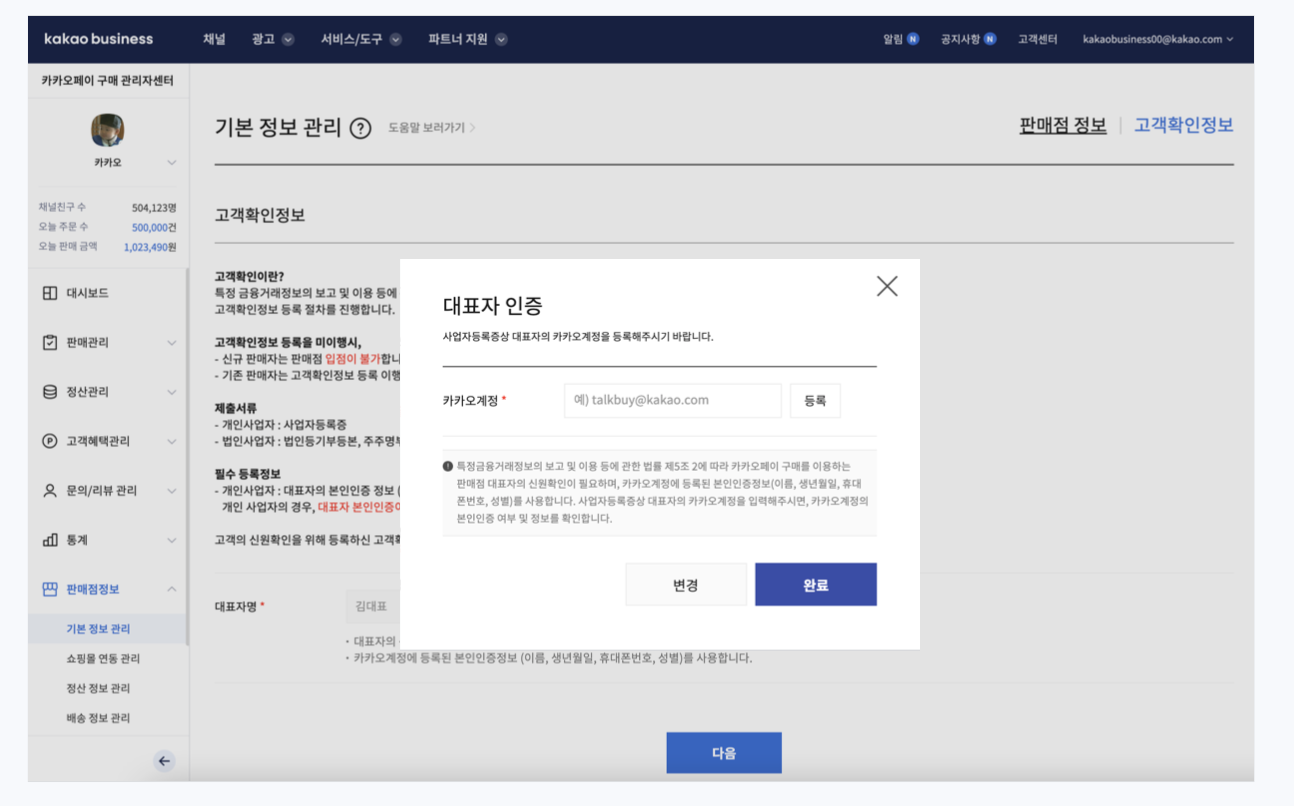Viewport: 1294px width, 806px height.
Task: Click the 김대표 representative name field
Action: [373, 606]
